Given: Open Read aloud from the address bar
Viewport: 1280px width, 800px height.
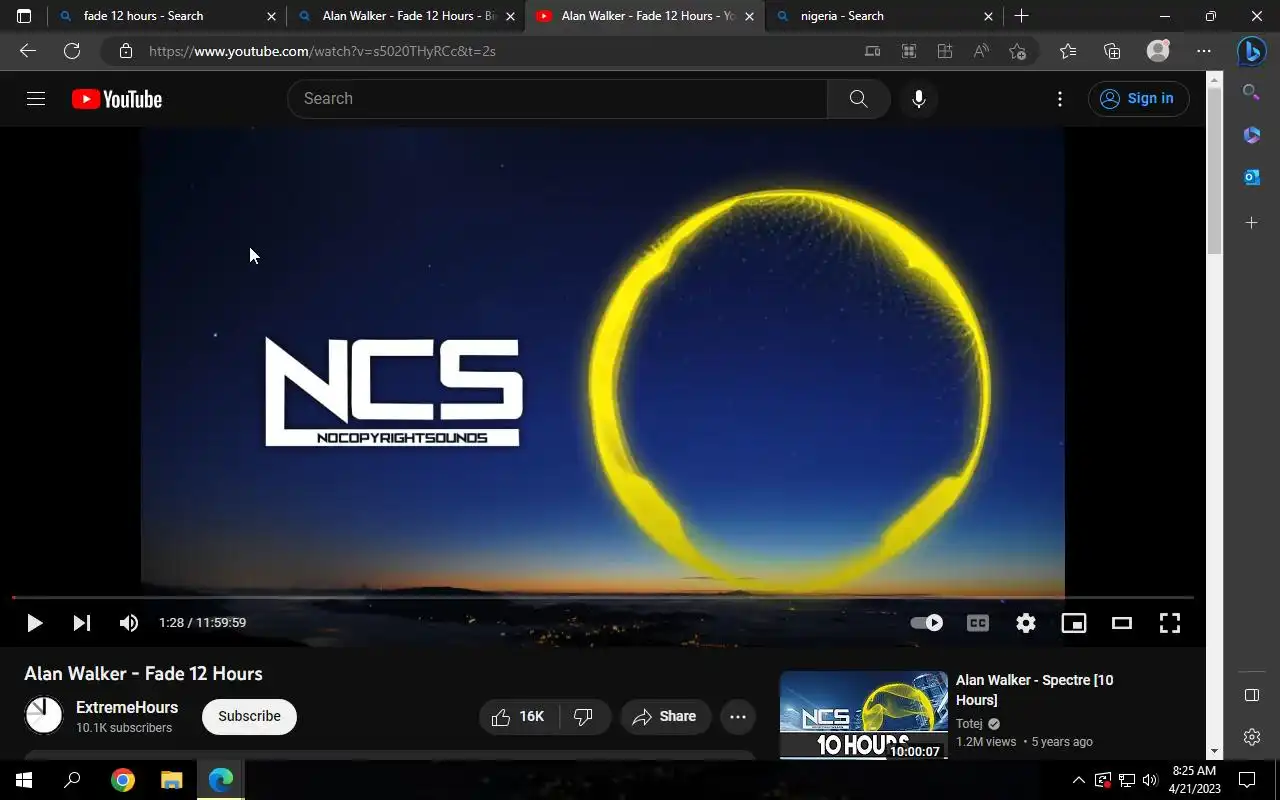Looking at the screenshot, I should (981, 51).
